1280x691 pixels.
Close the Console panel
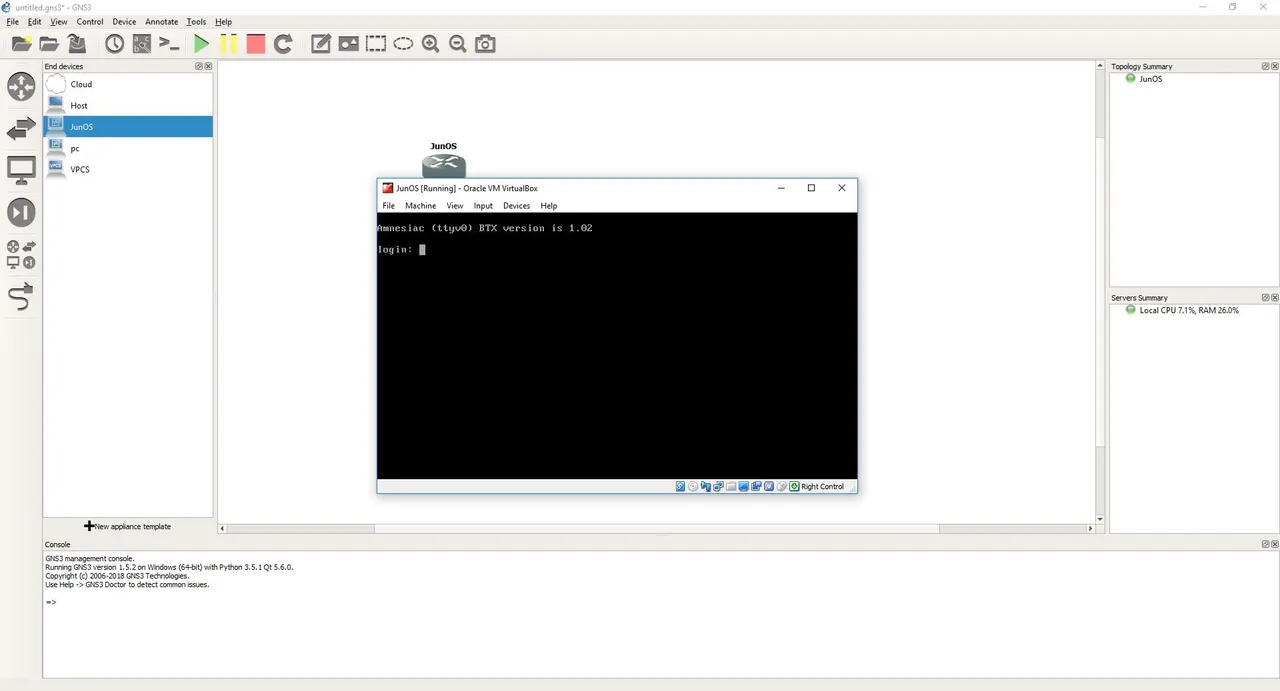[1274, 544]
